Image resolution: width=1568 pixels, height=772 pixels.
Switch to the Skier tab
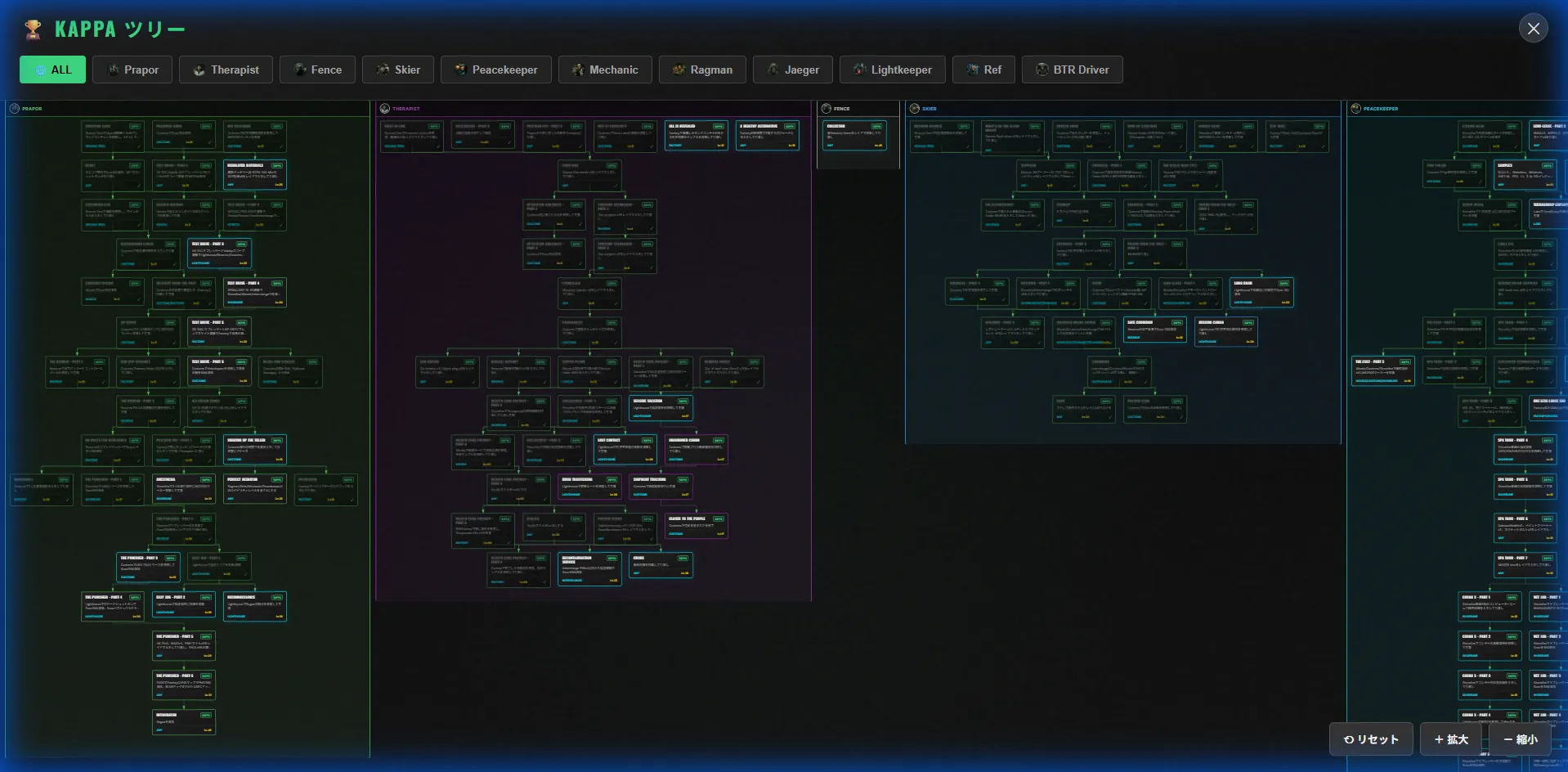coord(398,70)
